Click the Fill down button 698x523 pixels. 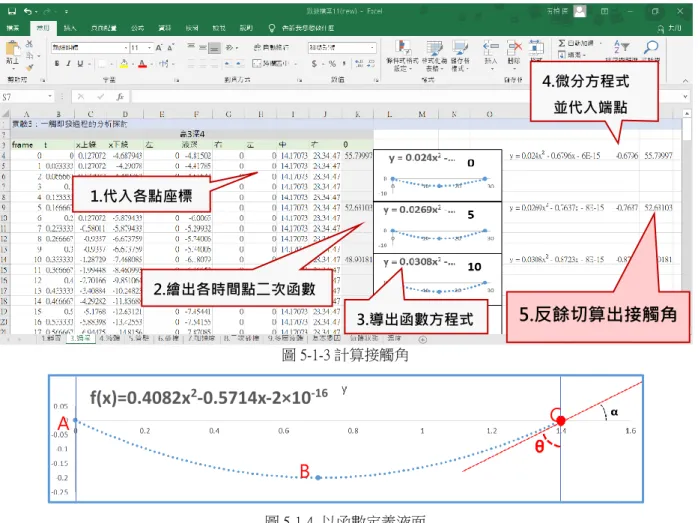[570, 55]
